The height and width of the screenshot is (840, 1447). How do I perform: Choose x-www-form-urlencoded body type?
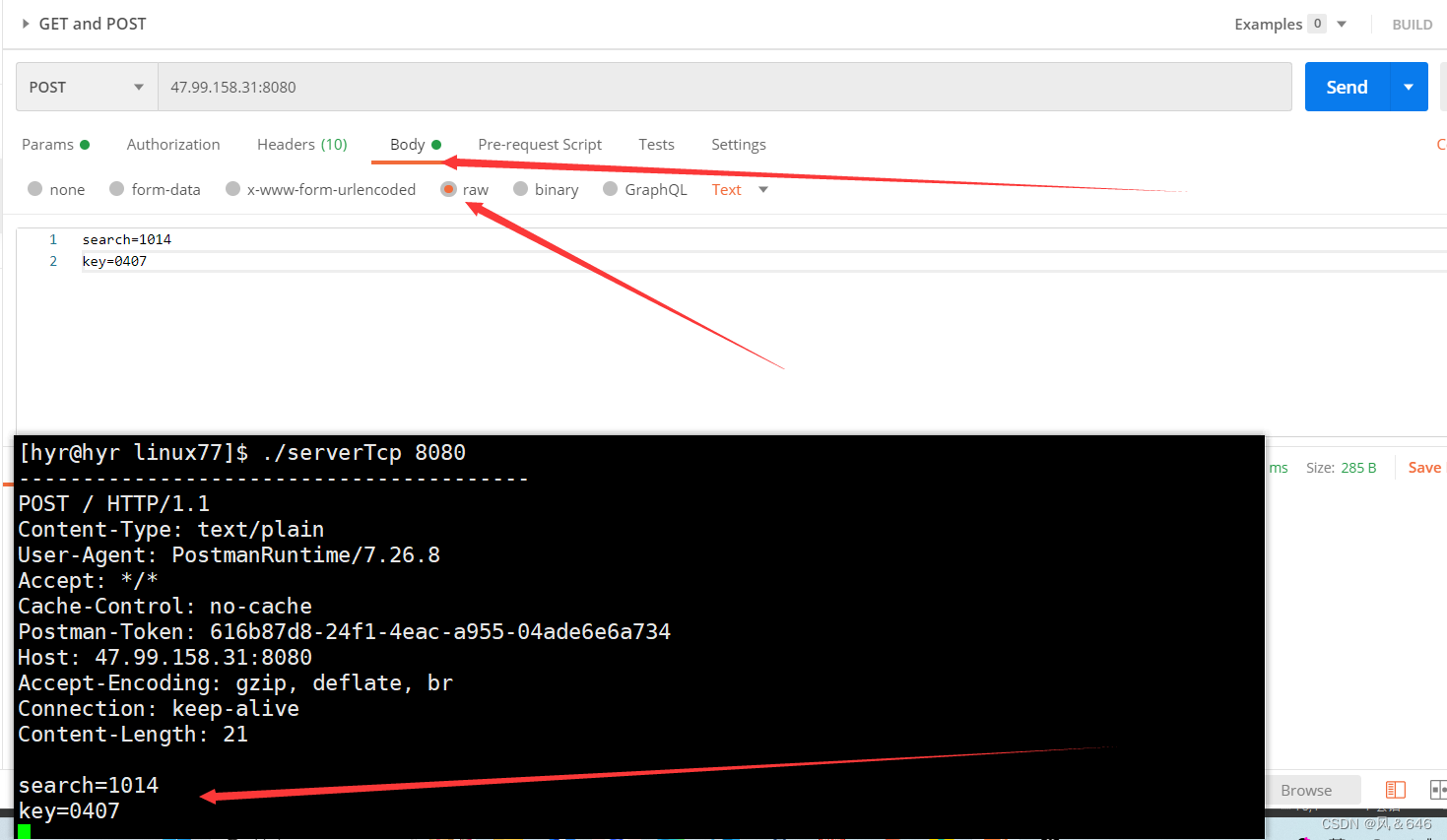(x=320, y=189)
